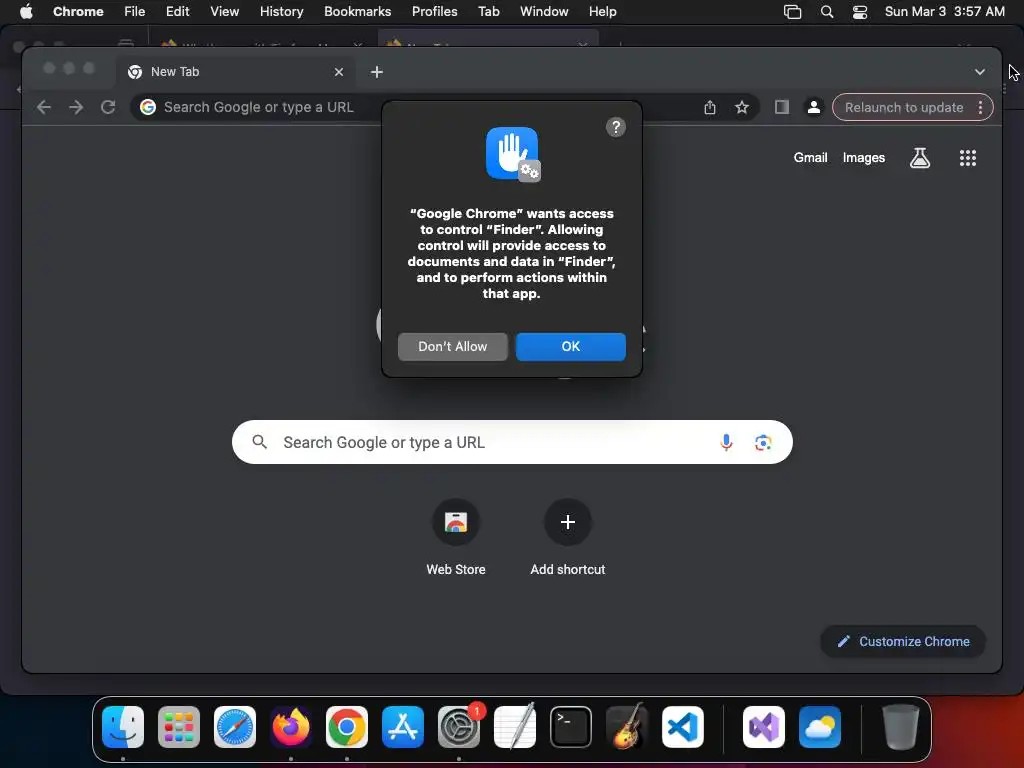This screenshot has height=768, width=1024.
Task: Click the Stage Manager windows icon in menu bar
Action: pyautogui.click(x=792, y=12)
